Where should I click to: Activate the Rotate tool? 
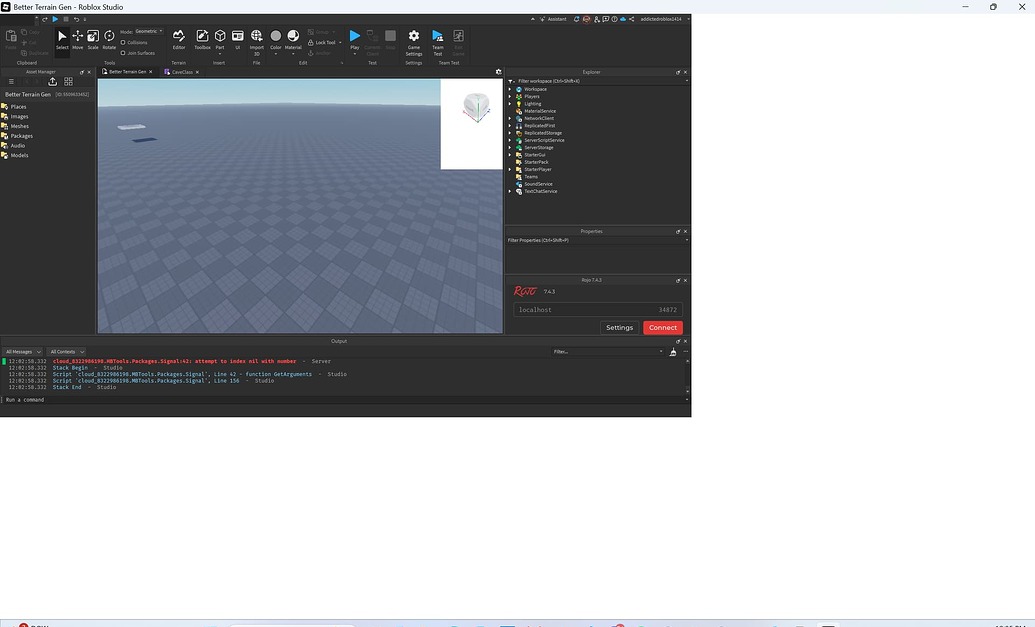pos(108,38)
